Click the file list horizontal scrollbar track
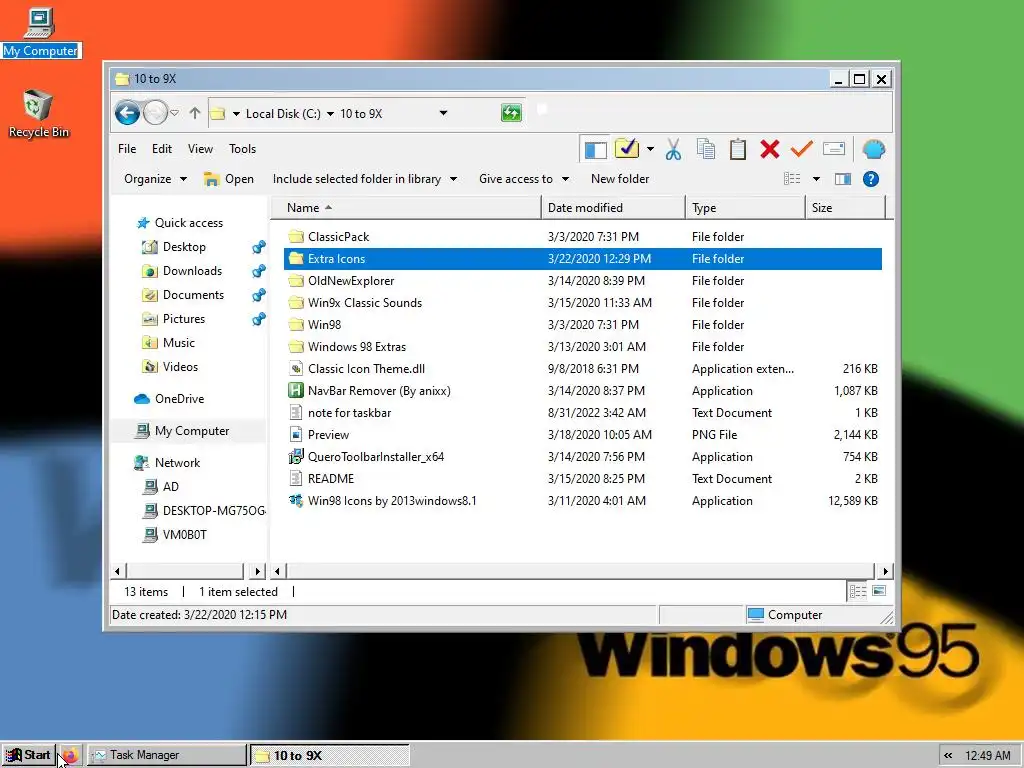The width and height of the screenshot is (1024, 768). [580, 571]
